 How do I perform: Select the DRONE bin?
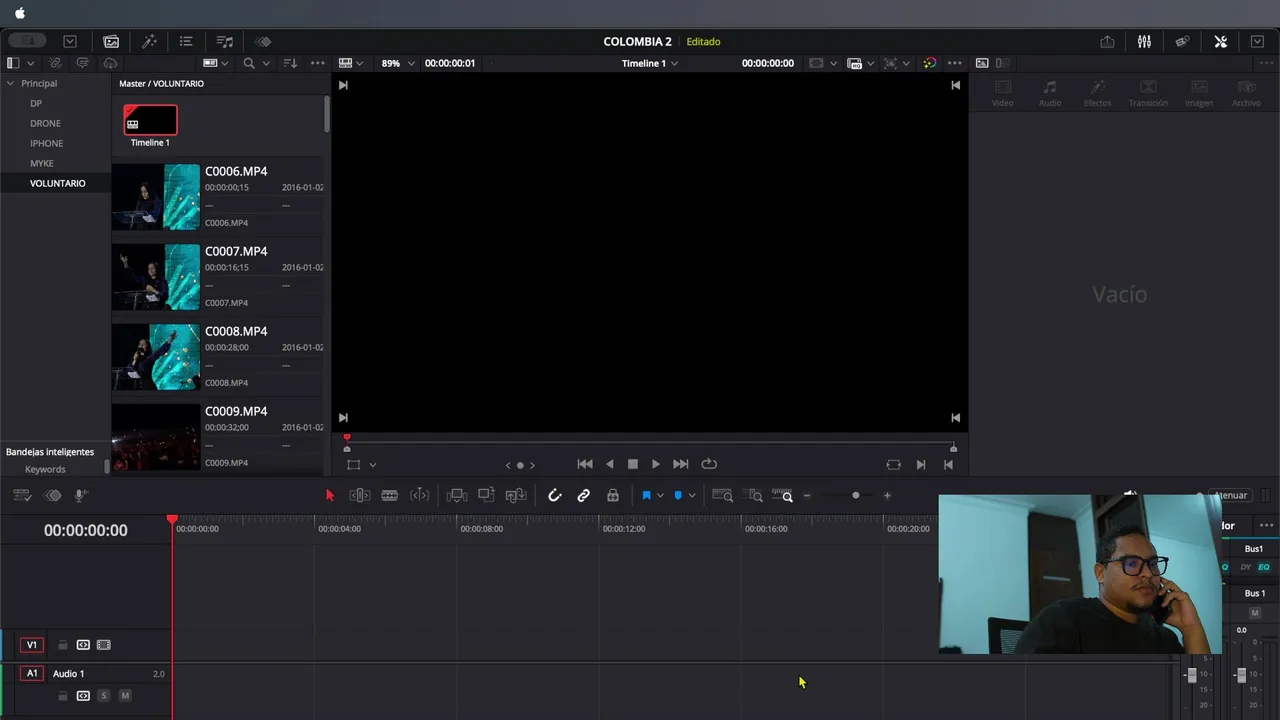coord(45,123)
